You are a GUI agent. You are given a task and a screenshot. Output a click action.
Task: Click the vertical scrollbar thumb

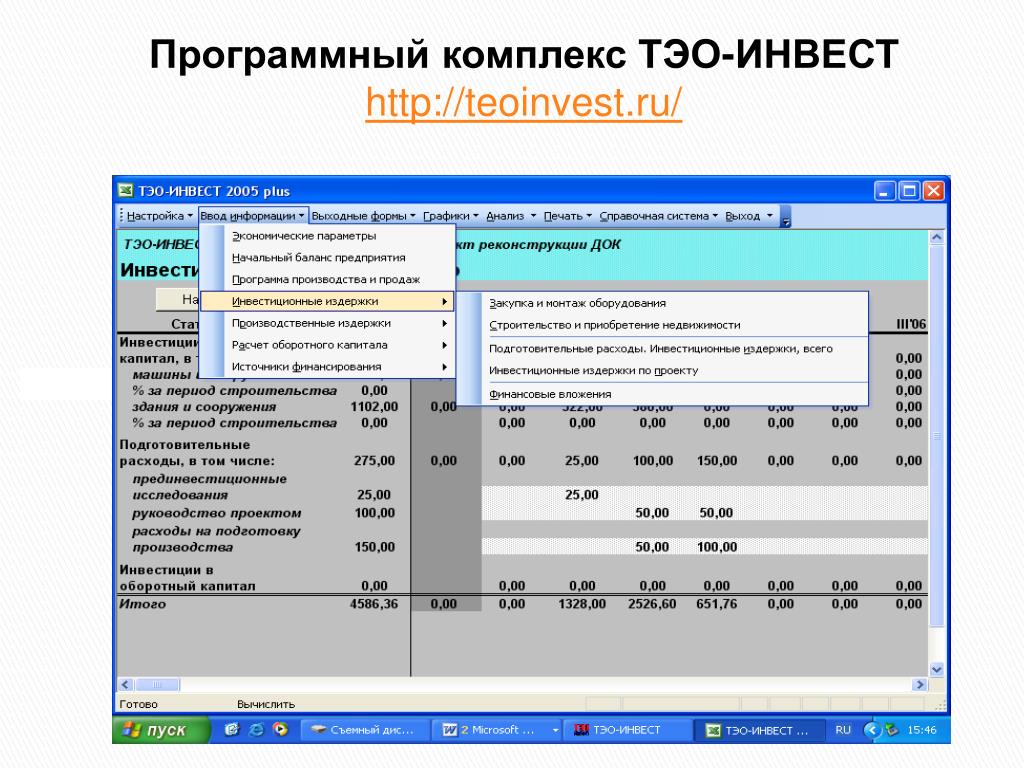[936, 436]
